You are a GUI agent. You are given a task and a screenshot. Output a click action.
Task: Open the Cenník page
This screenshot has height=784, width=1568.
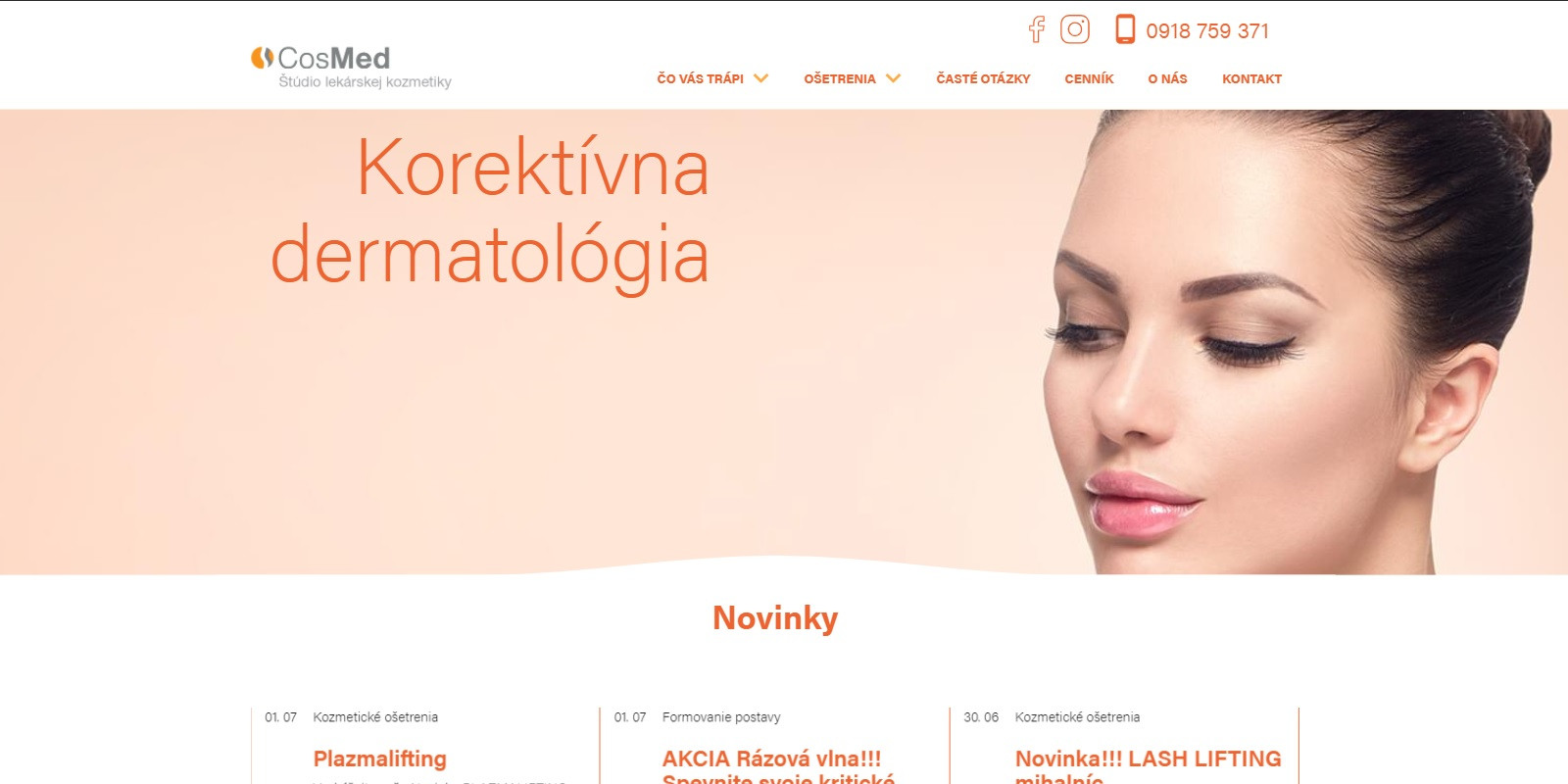1089,78
